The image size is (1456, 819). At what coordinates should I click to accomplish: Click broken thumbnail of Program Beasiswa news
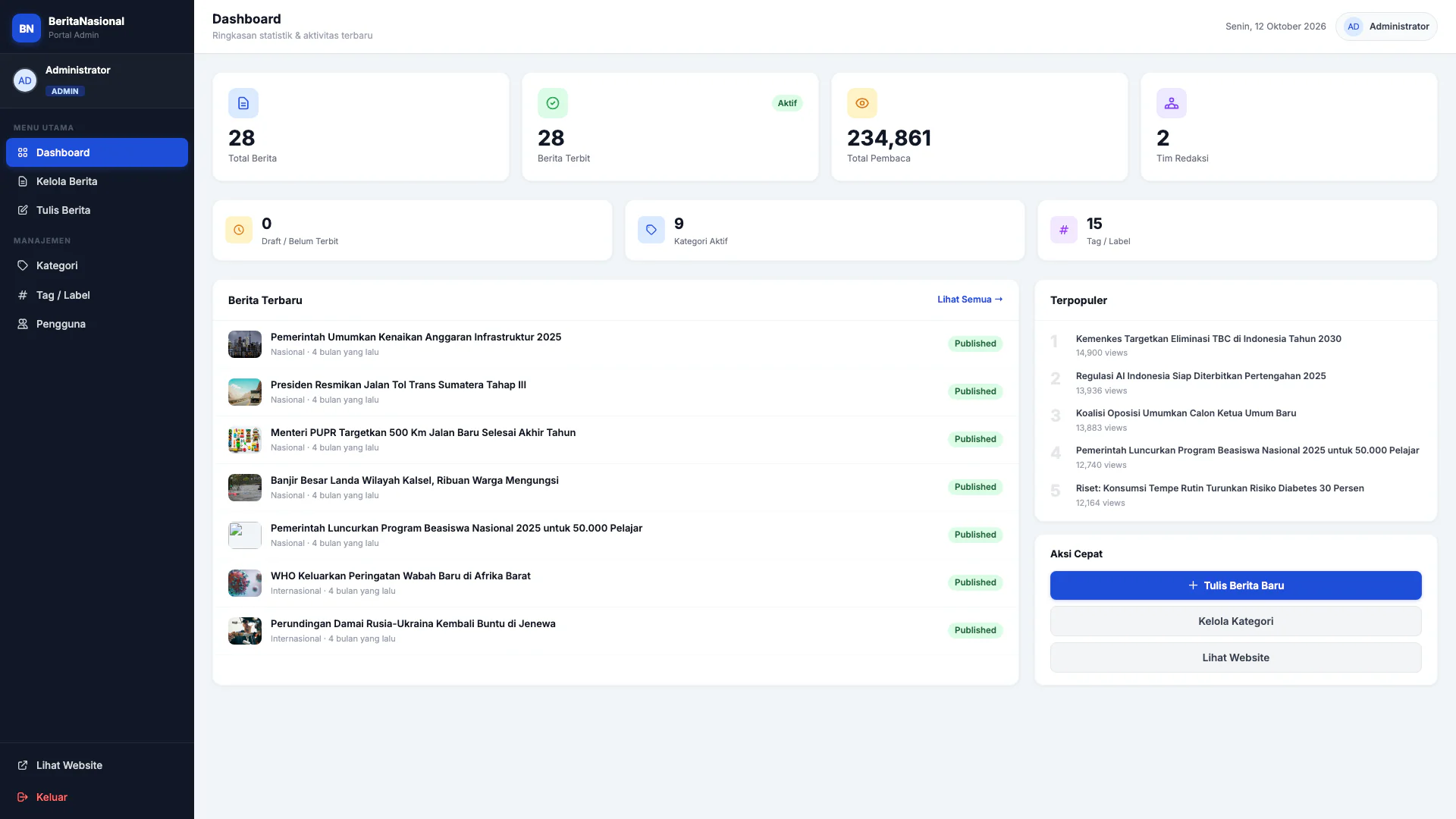tap(245, 535)
